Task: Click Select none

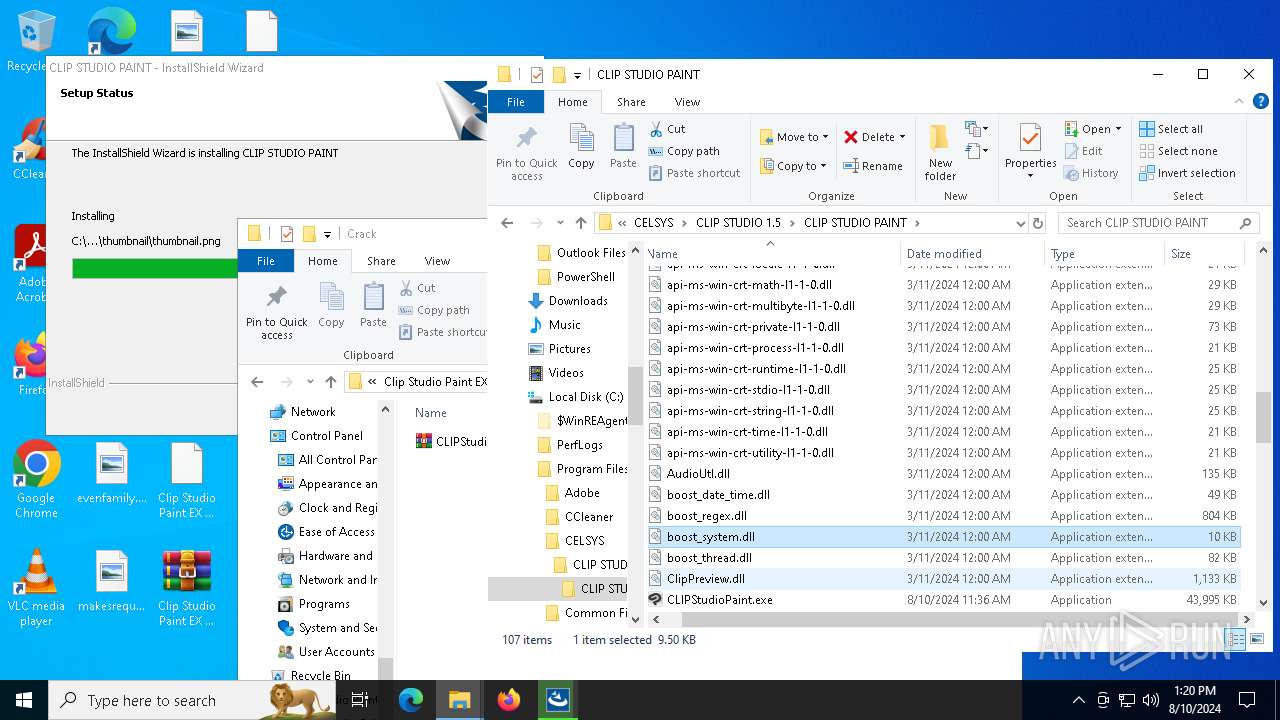Action: coord(1178,151)
